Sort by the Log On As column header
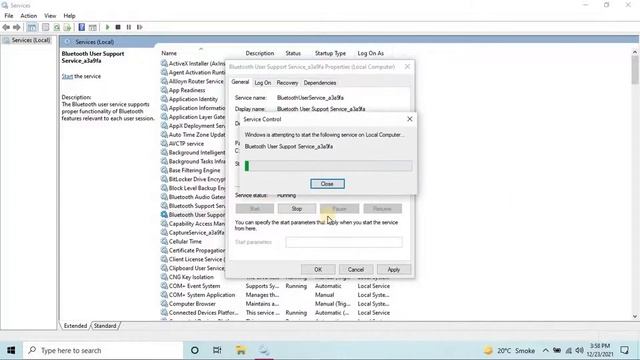The height and width of the screenshot is (360, 640). (371, 53)
